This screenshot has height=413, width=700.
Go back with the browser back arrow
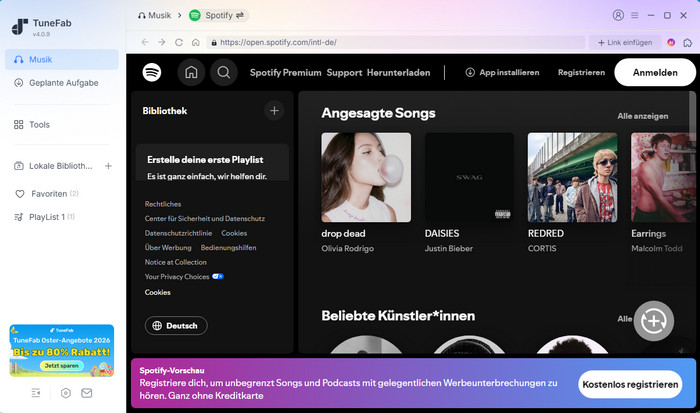pos(145,42)
